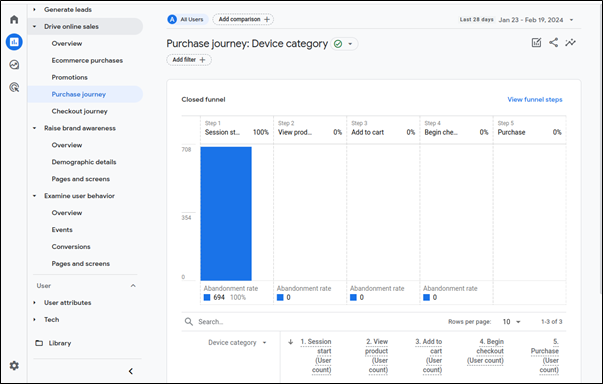Open the Insights sparkline icon

point(570,42)
